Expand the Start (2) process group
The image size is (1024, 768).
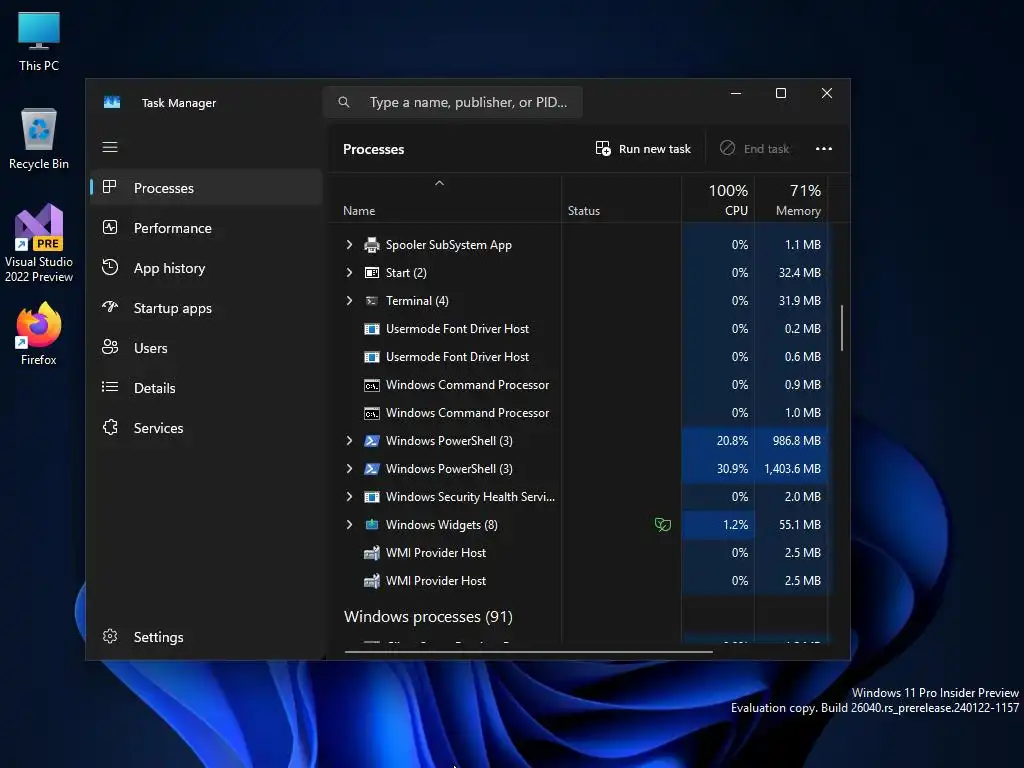coord(349,273)
